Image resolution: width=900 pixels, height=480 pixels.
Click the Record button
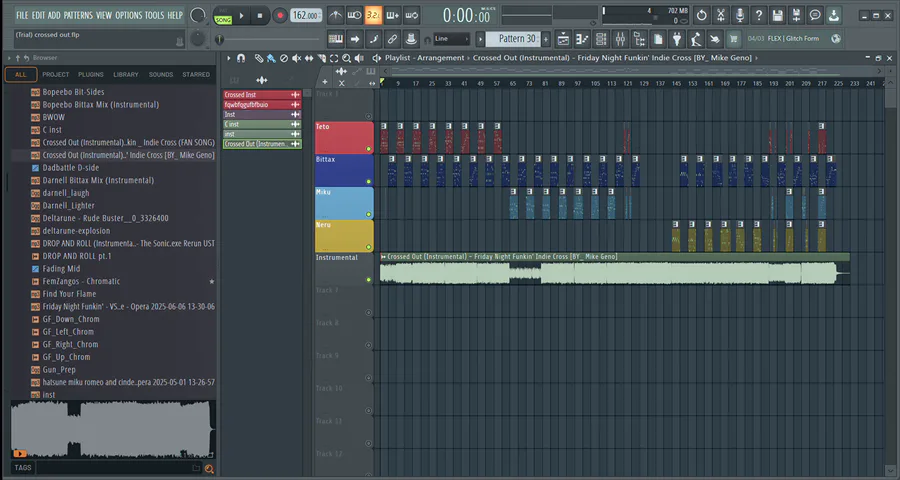point(280,16)
